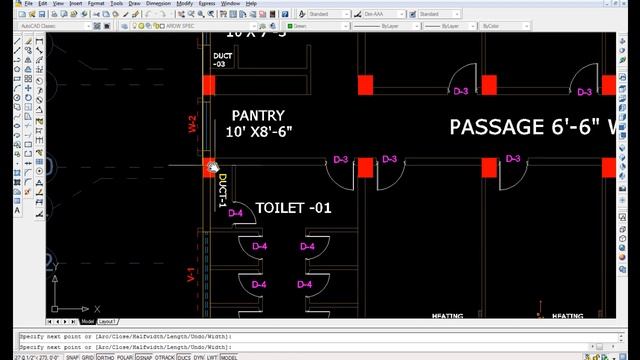The width and height of the screenshot is (640, 360).
Task: Click the first-tab navigation arrow
Action: pos(49,322)
